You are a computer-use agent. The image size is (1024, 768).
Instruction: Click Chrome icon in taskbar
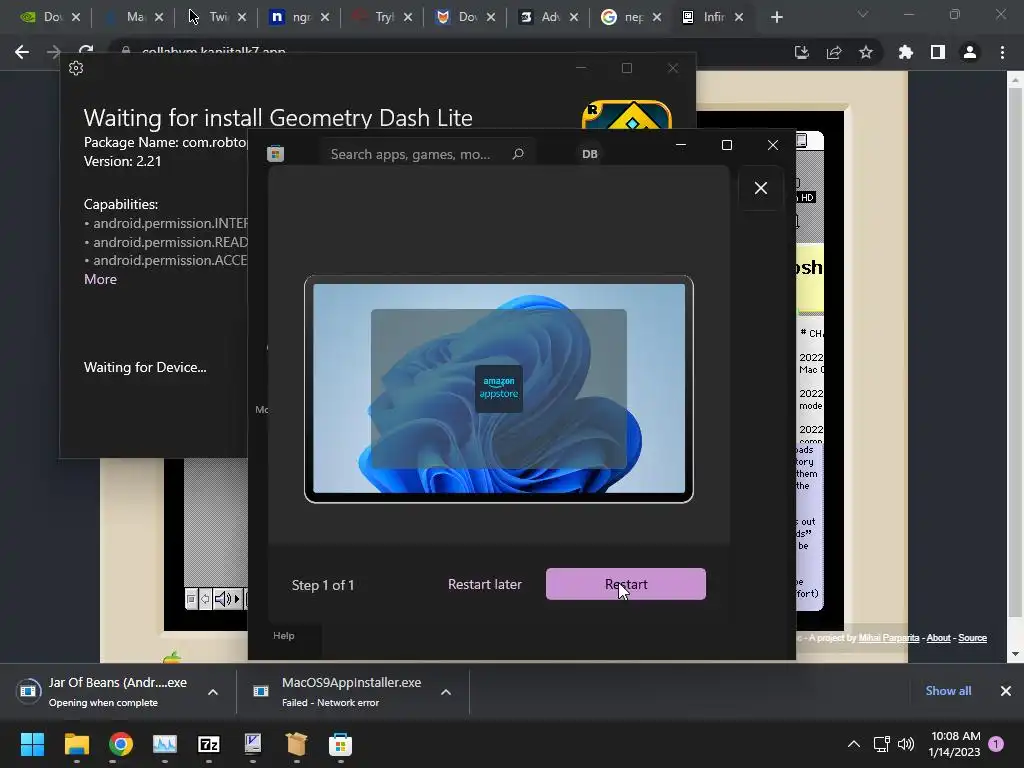click(x=121, y=744)
